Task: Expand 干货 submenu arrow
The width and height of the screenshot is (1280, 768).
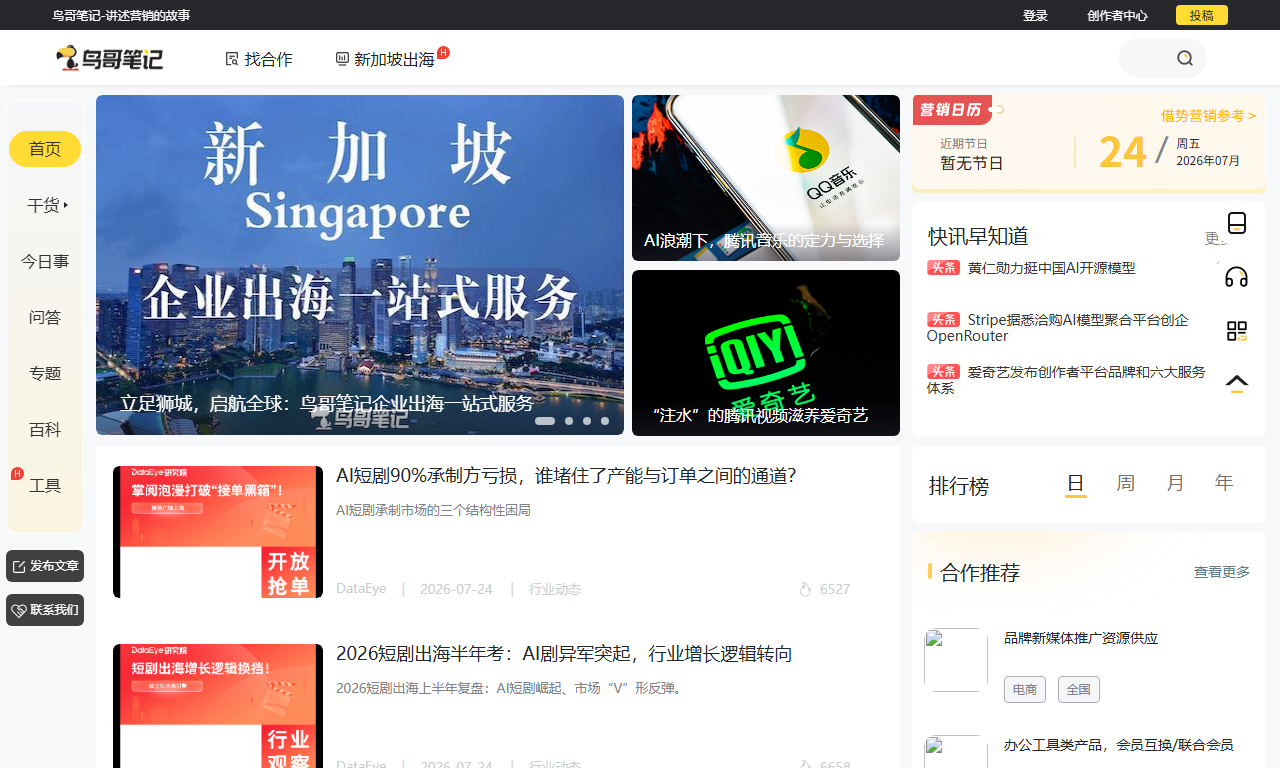Action: tap(66, 205)
